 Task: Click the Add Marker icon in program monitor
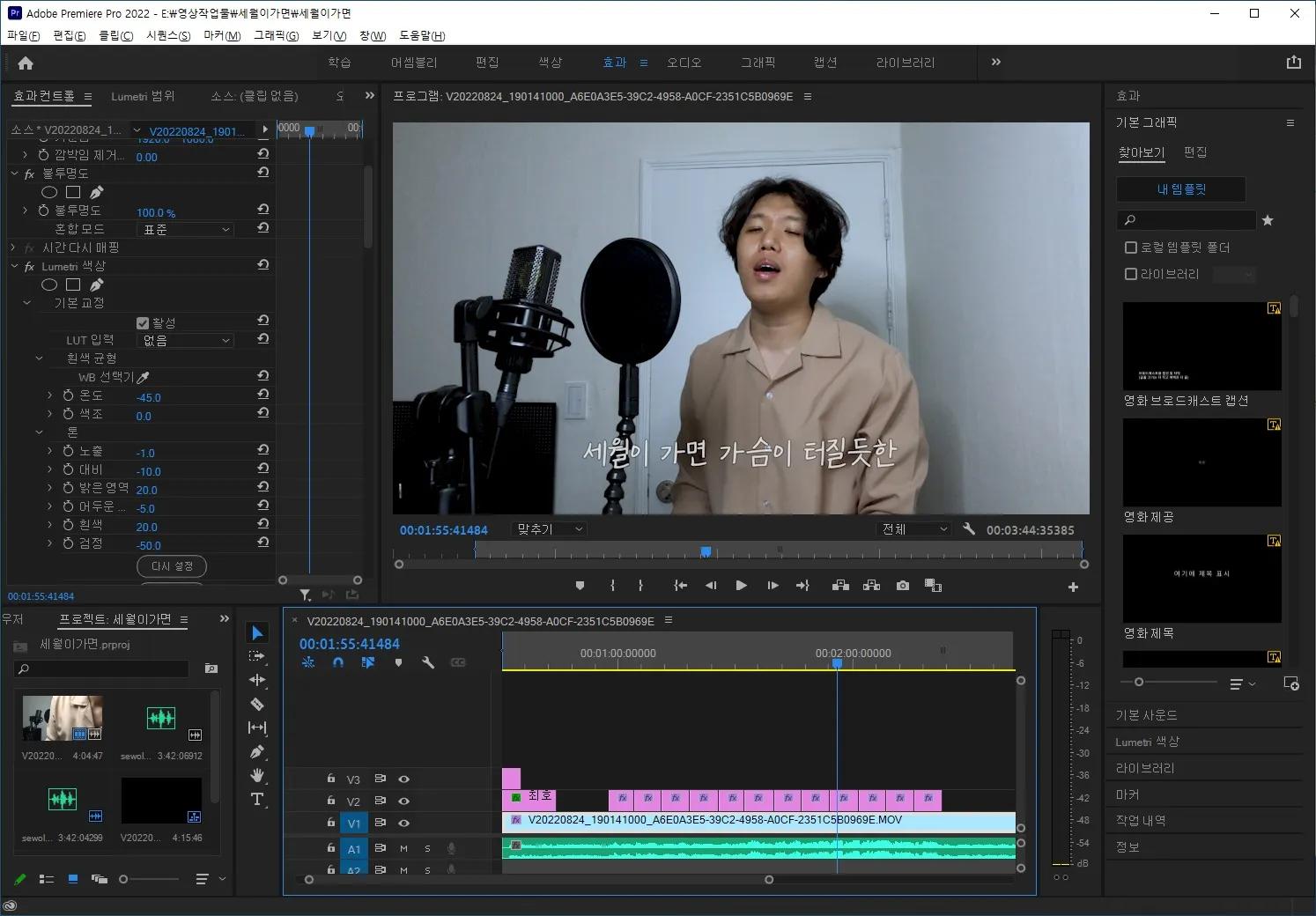coord(580,586)
